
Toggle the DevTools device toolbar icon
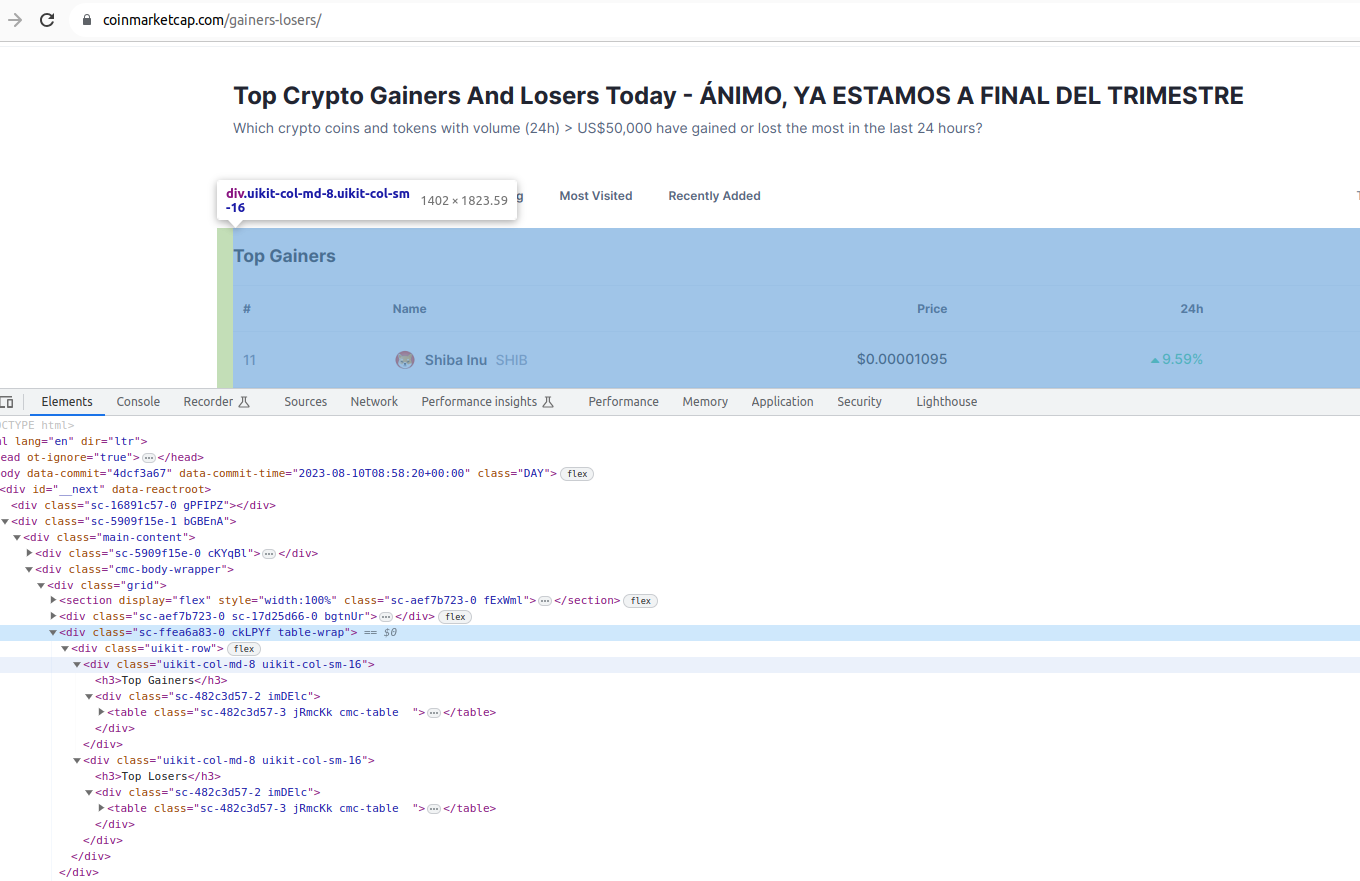(x=7, y=402)
